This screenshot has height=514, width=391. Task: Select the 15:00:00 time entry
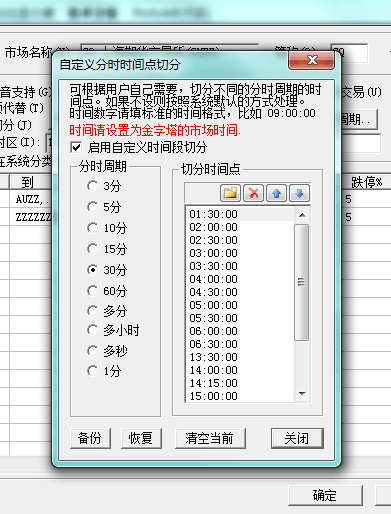(x=240, y=396)
